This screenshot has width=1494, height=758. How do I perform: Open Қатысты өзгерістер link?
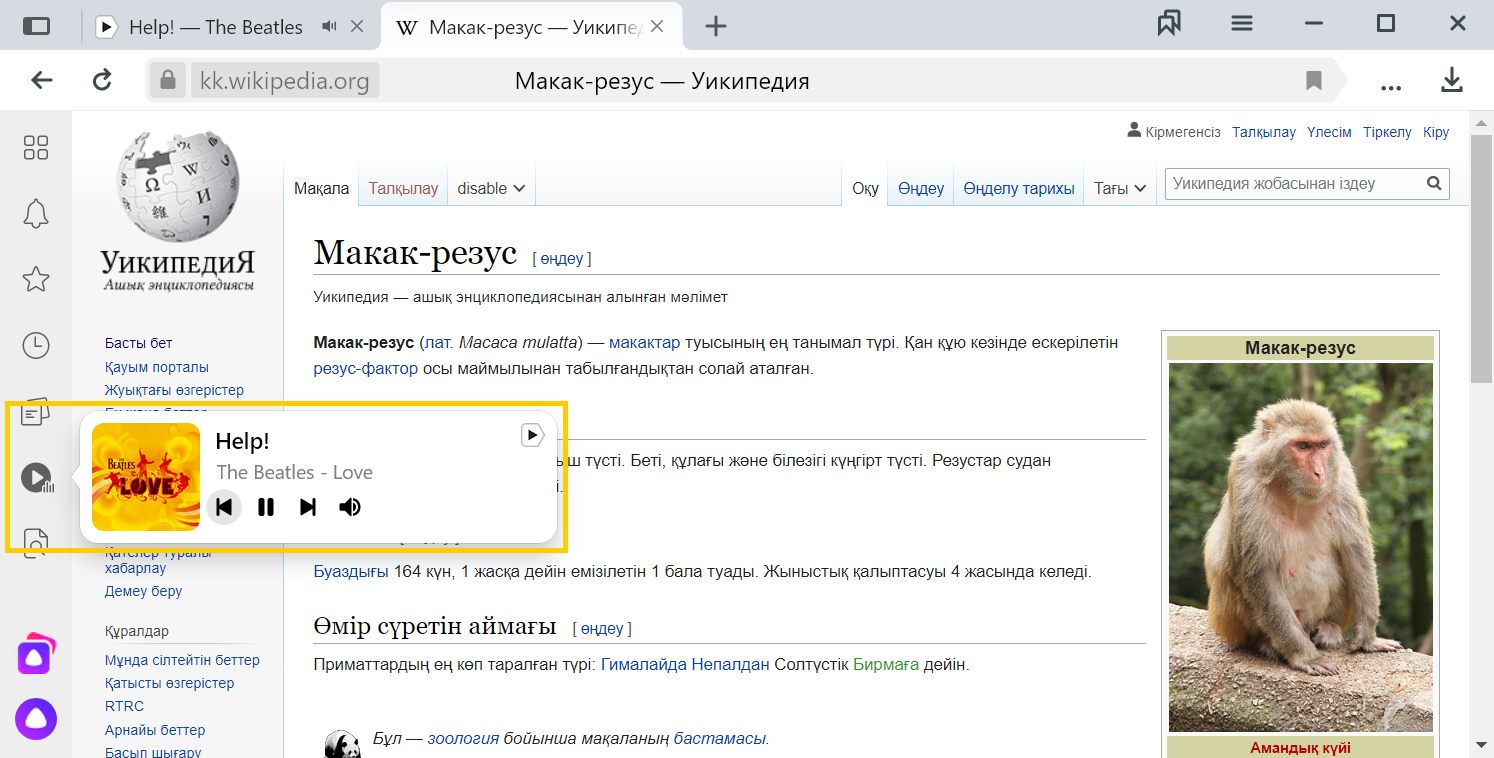170,683
